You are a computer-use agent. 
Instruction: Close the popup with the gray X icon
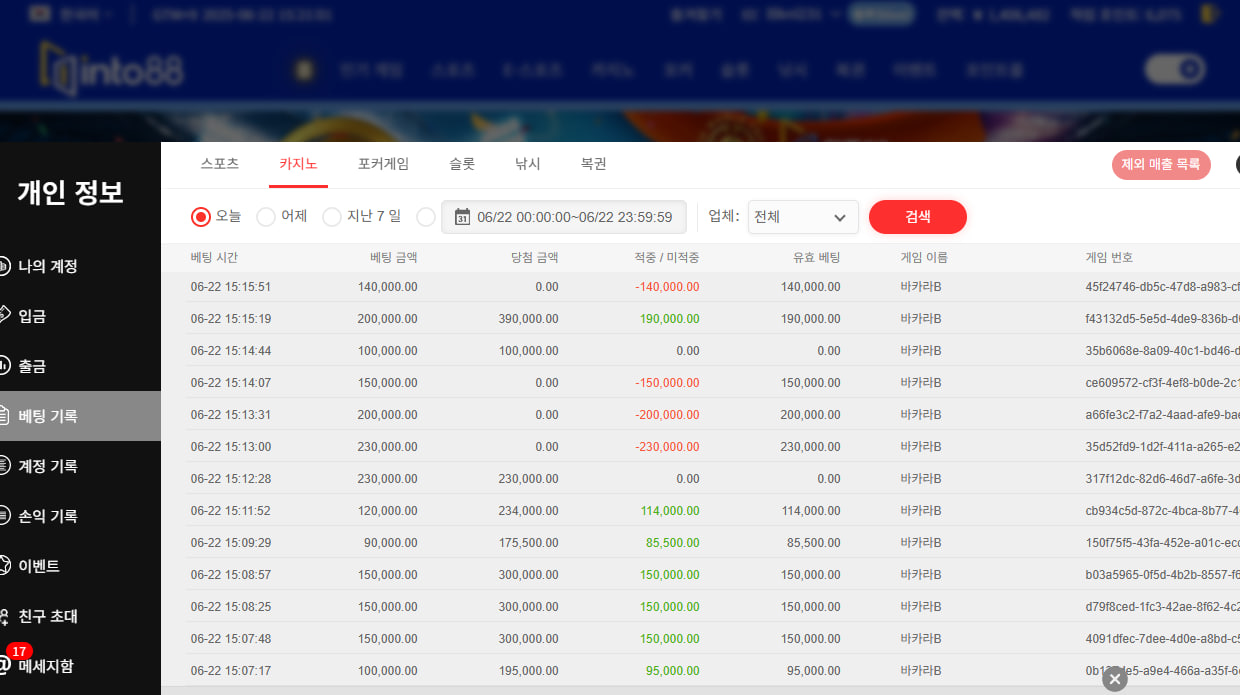coord(1115,679)
